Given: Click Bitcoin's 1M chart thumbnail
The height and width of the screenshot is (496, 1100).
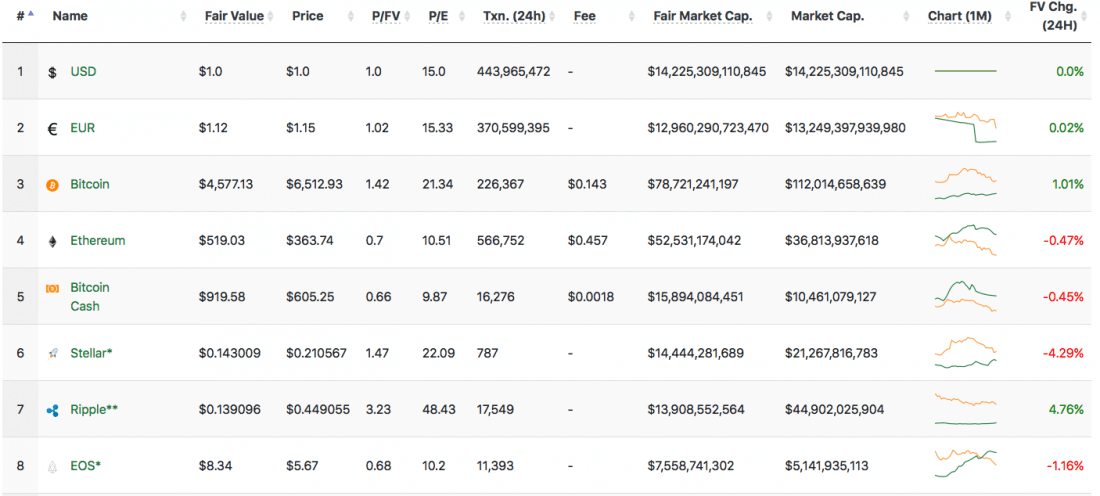Looking at the screenshot, I should (x=965, y=185).
